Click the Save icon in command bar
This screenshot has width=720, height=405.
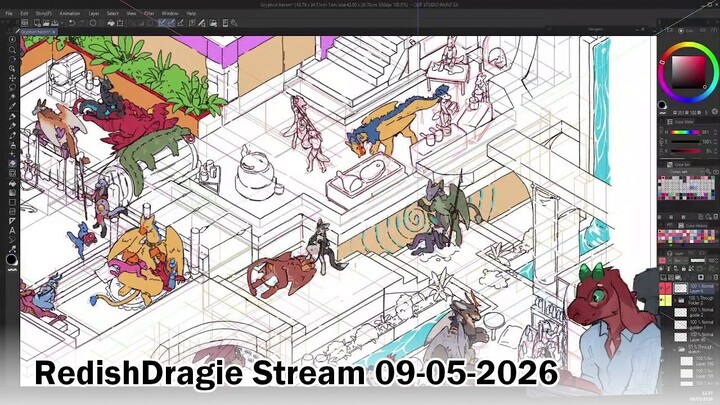pos(55,23)
